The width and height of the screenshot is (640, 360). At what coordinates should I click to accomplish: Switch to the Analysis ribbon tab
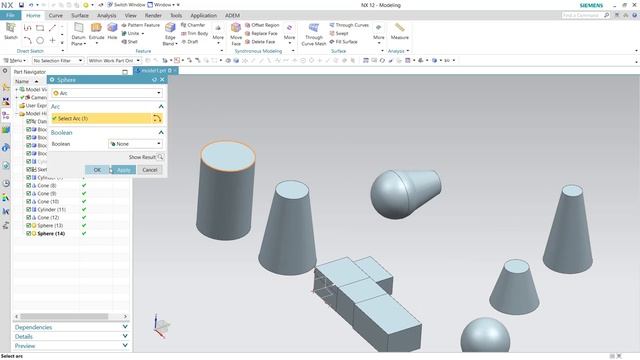[107, 16]
